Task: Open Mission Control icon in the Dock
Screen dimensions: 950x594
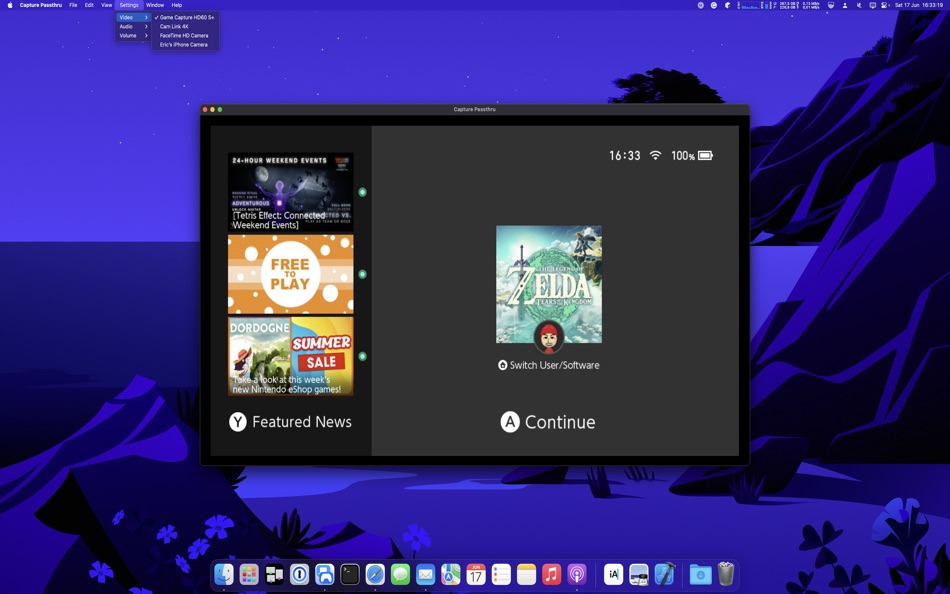Action: pos(274,573)
